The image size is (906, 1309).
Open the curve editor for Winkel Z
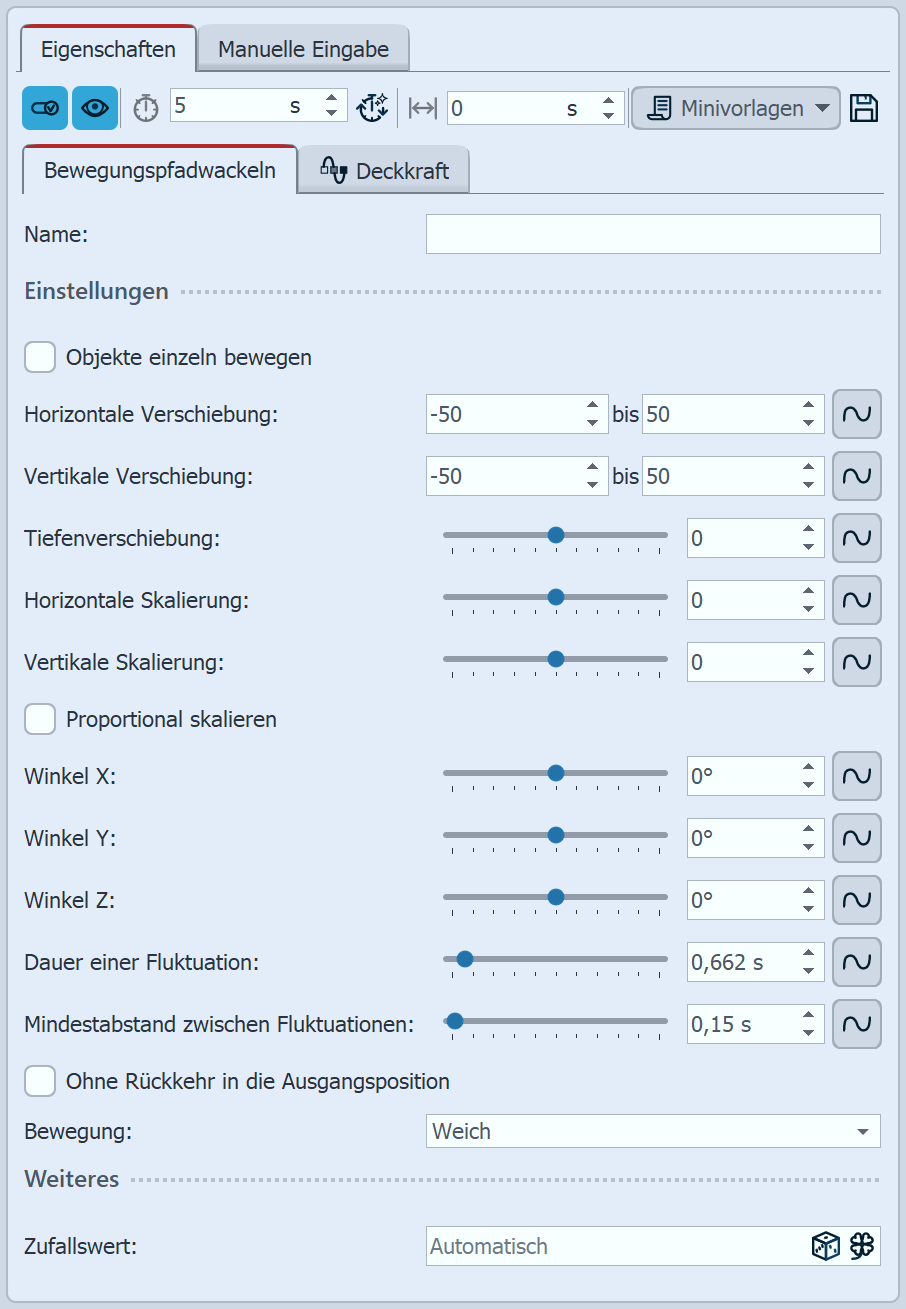(x=856, y=900)
